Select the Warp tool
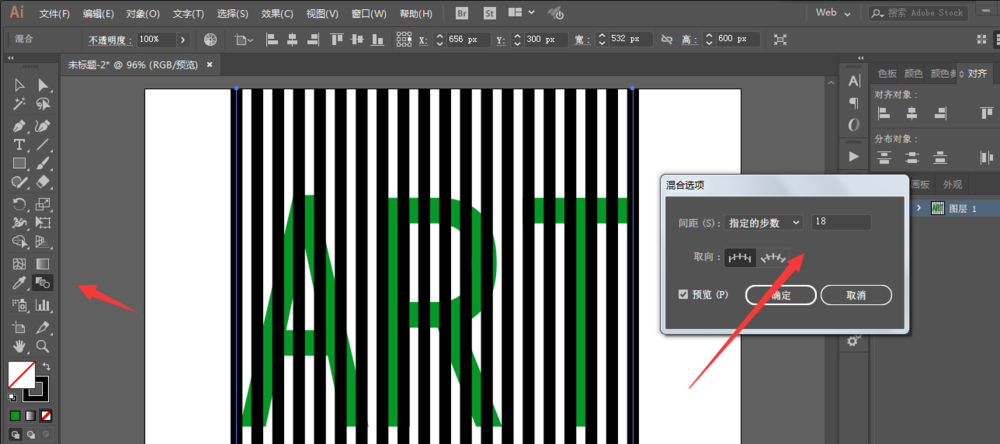 [x=20, y=223]
